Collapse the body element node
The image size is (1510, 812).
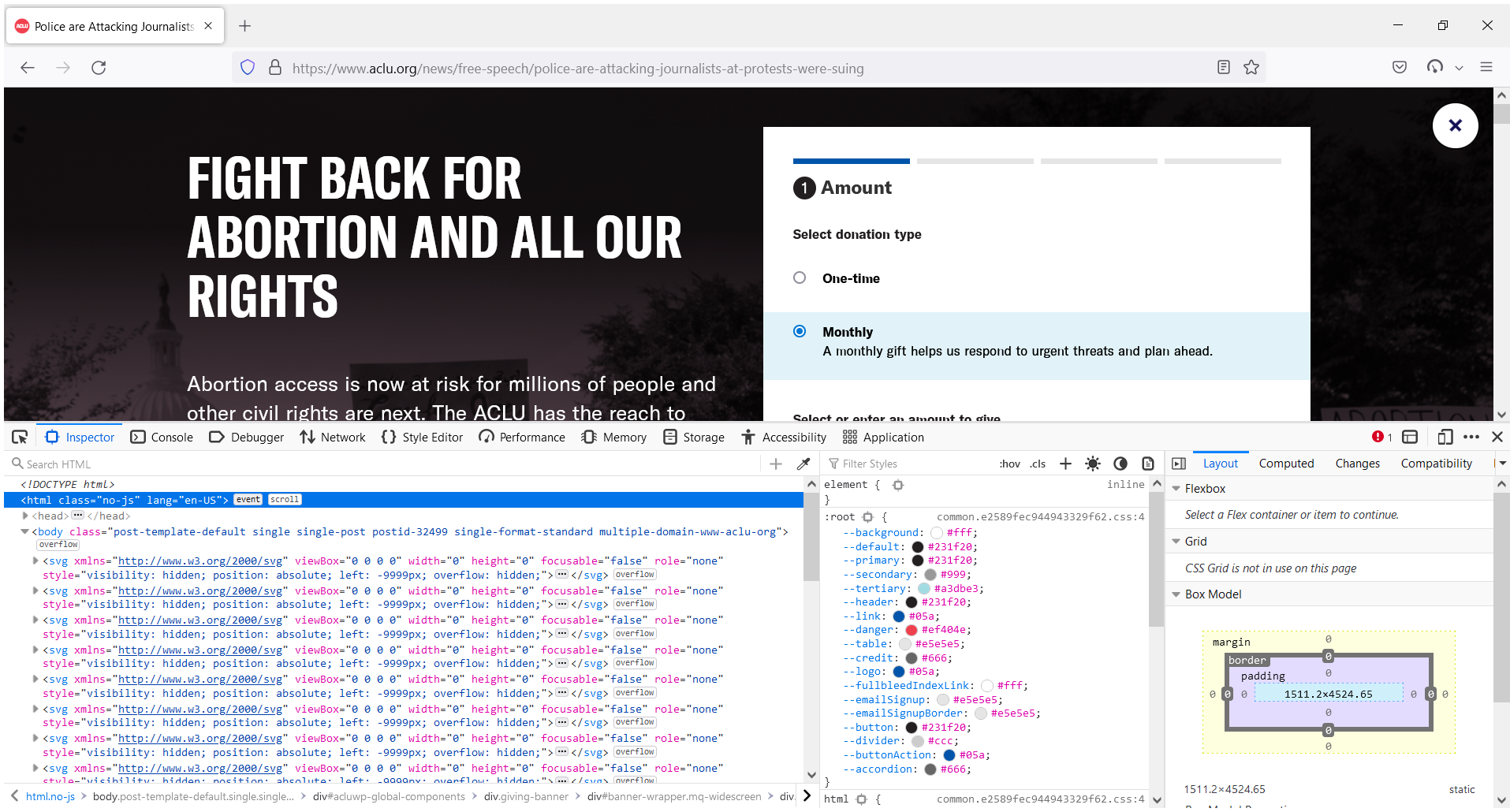click(25, 531)
